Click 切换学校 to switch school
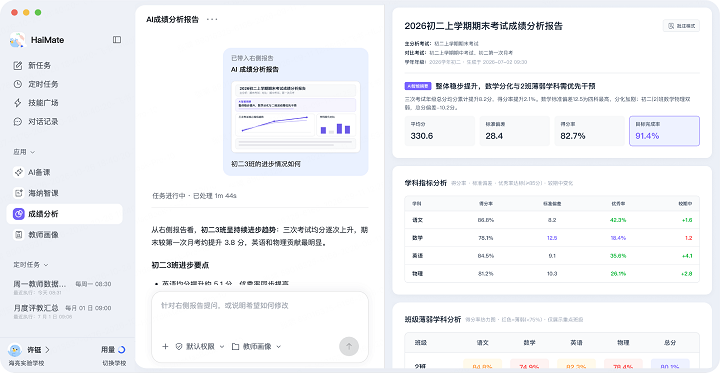The width and height of the screenshot is (720, 373). point(114,363)
